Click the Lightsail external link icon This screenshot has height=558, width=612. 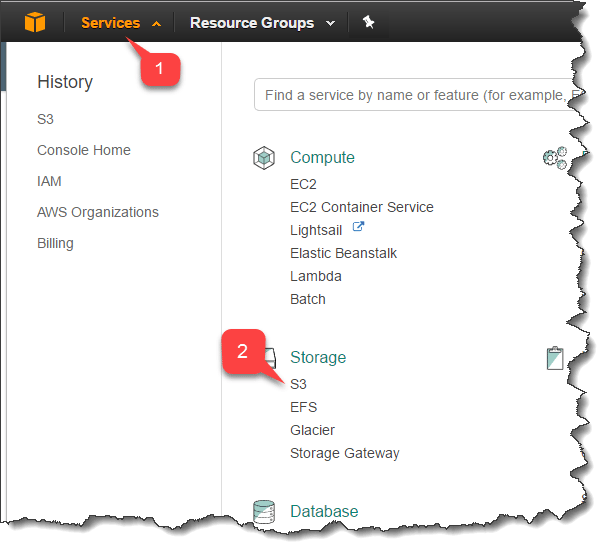click(358, 227)
